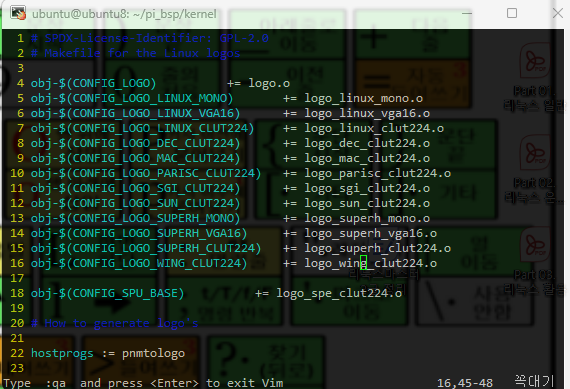Click logo_sgi_clut224.o in the editor
This screenshot has width=570, height=389.
point(367,188)
